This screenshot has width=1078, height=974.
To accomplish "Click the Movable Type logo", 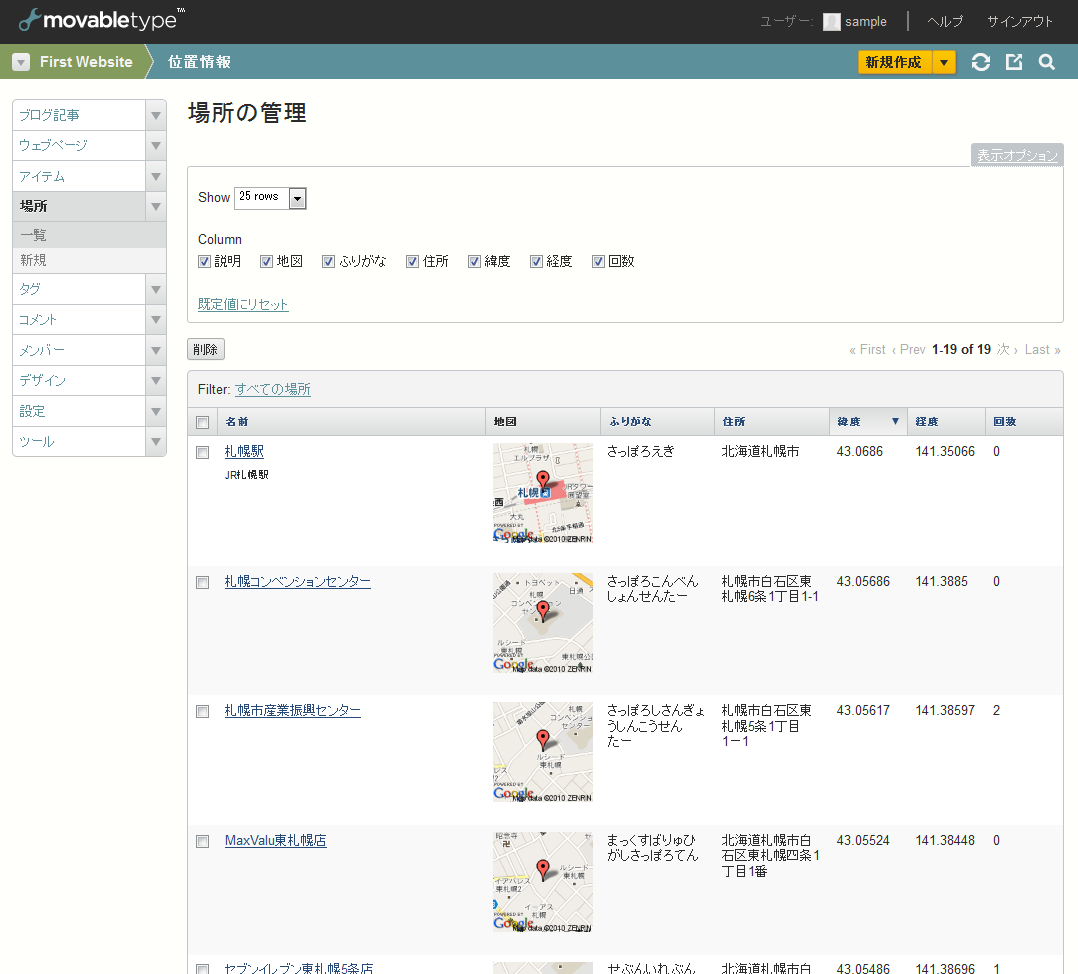I will coord(102,19).
